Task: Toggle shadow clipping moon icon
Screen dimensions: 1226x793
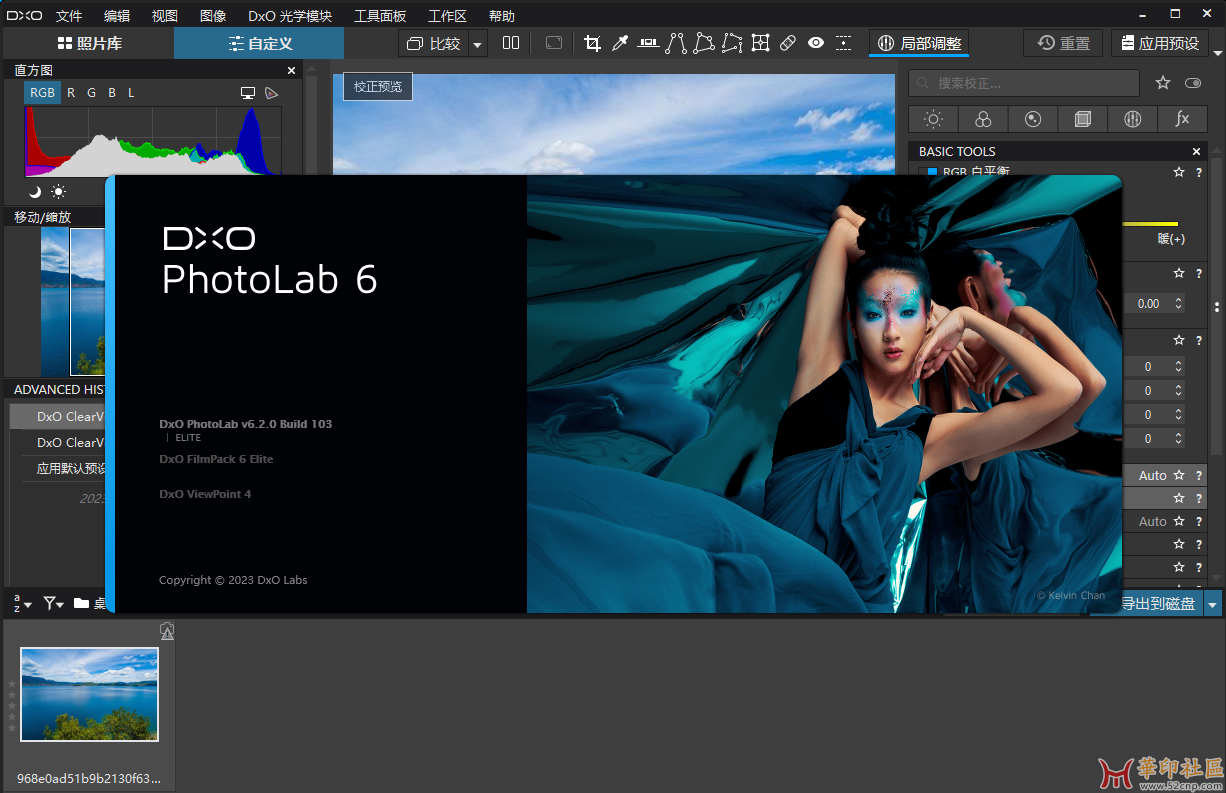Action: coord(35,191)
